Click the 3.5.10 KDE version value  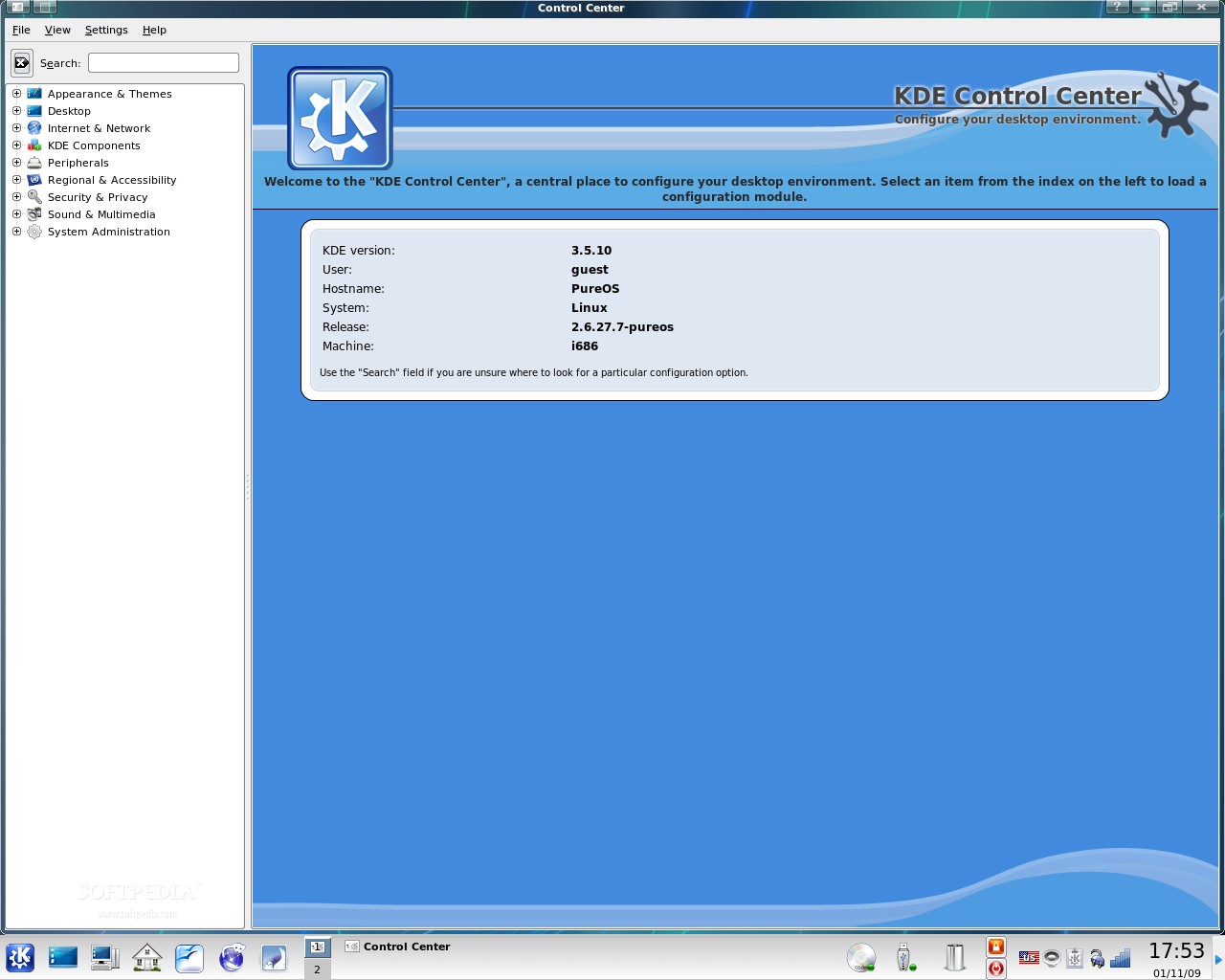[591, 251]
